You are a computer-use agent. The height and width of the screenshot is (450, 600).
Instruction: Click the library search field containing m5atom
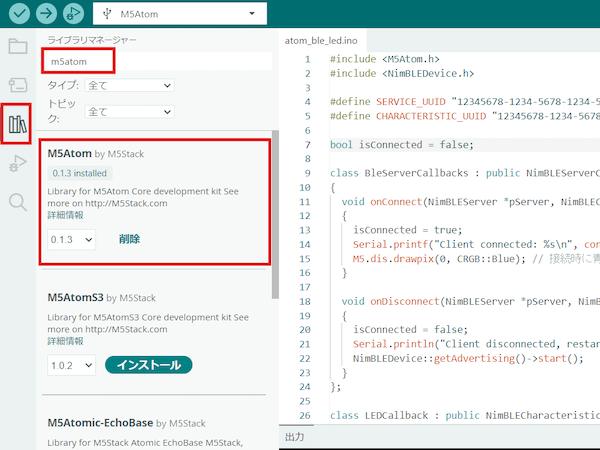(160, 61)
